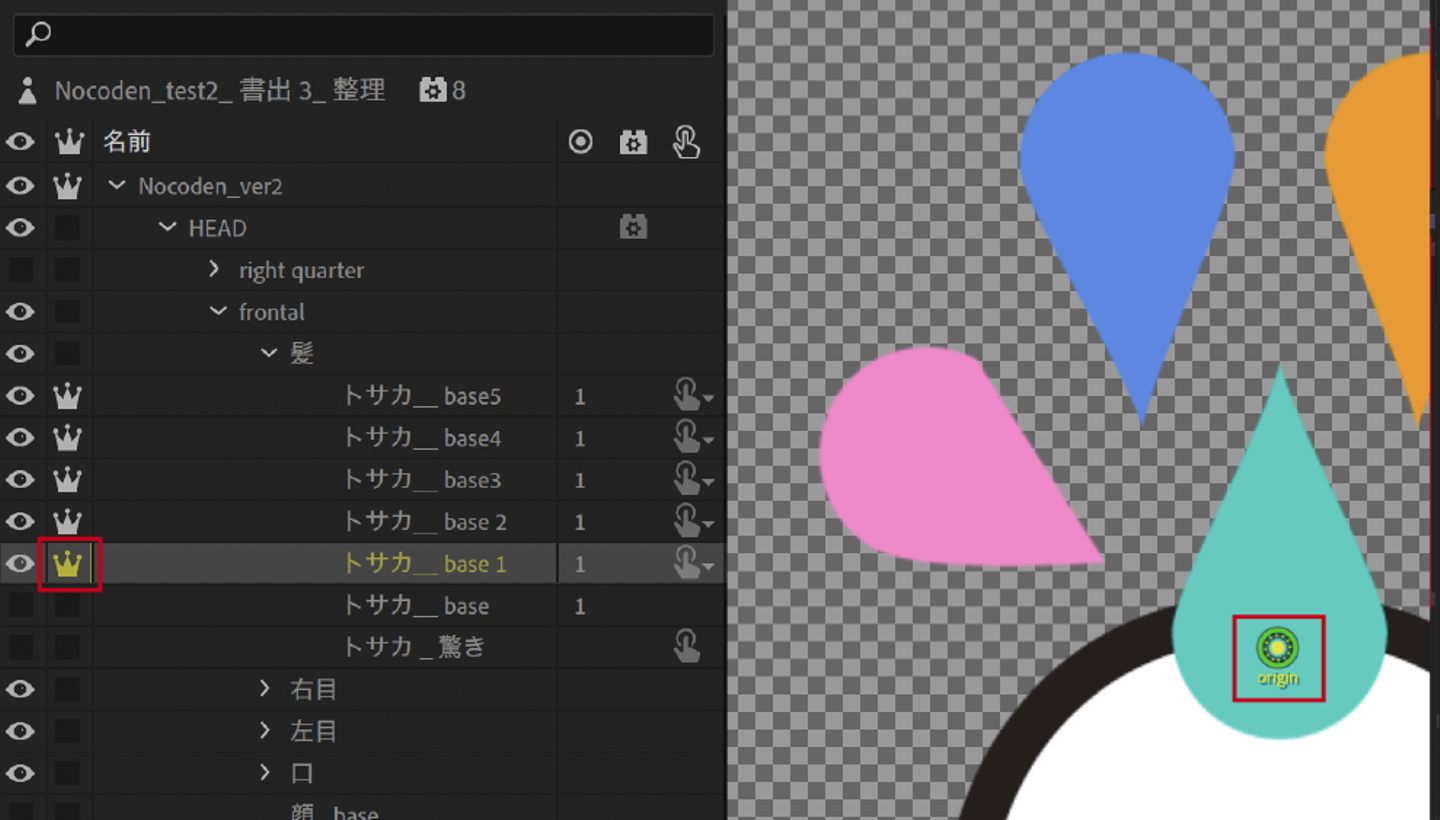
Task: Click the cycle layers icon on HEAD row
Action: [x=632, y=228]
